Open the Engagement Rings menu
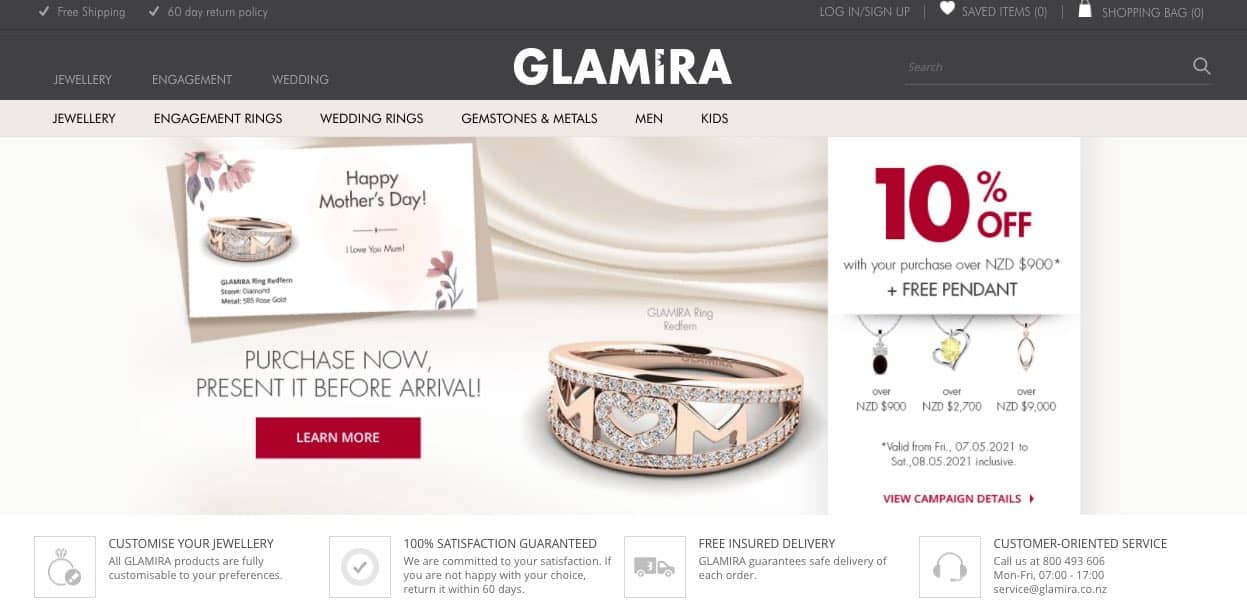Image resolution: width=1247 pixels, height=613 pixels. click(218, 118)
